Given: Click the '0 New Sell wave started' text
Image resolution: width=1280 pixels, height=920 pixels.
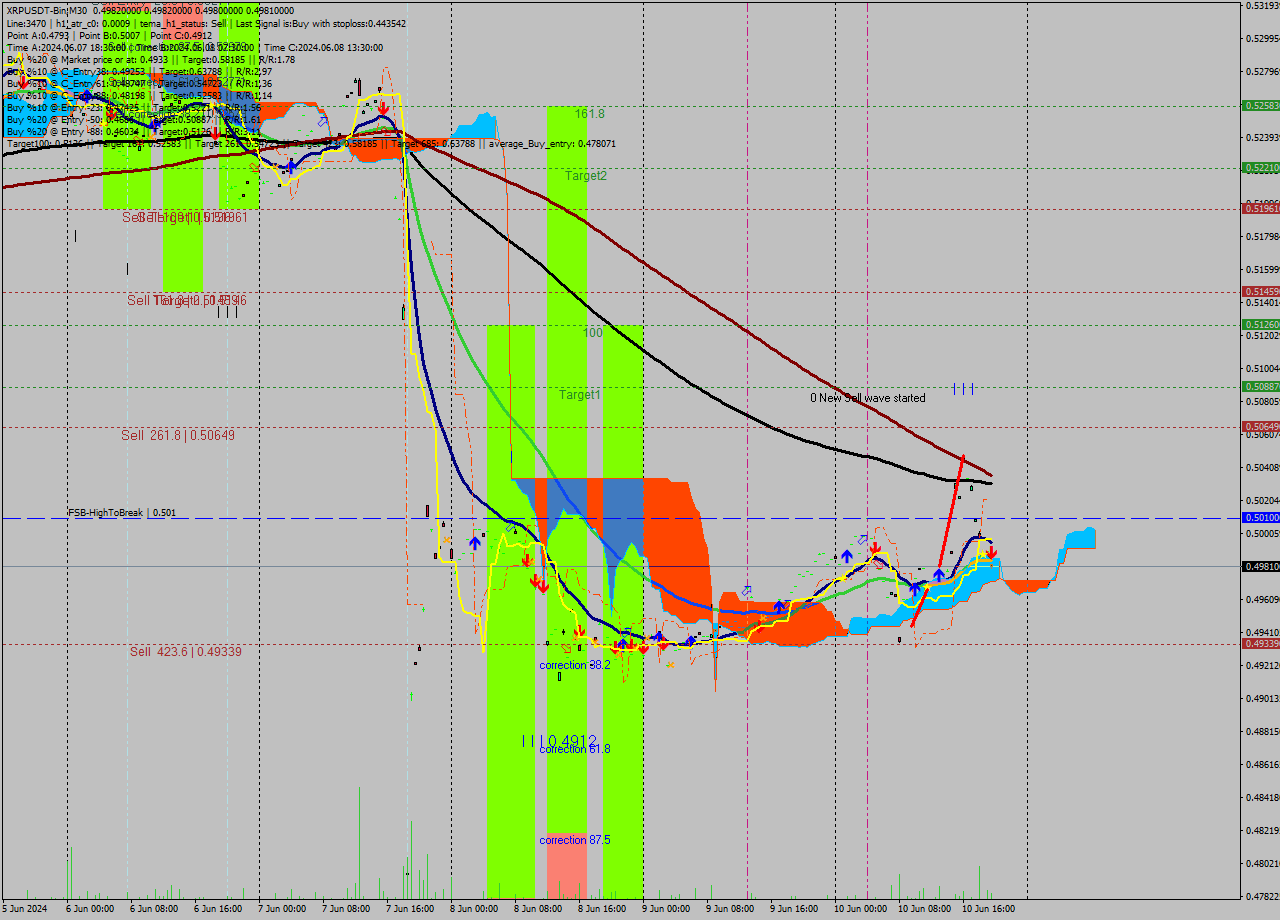Looking at the screenshot, I should click(868, 398).
